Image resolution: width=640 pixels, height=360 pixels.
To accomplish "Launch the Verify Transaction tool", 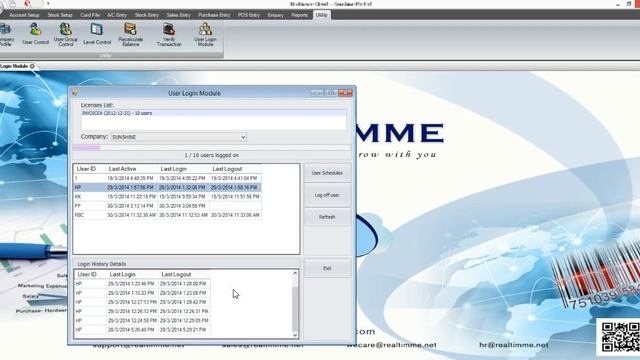I will point(169,35).
